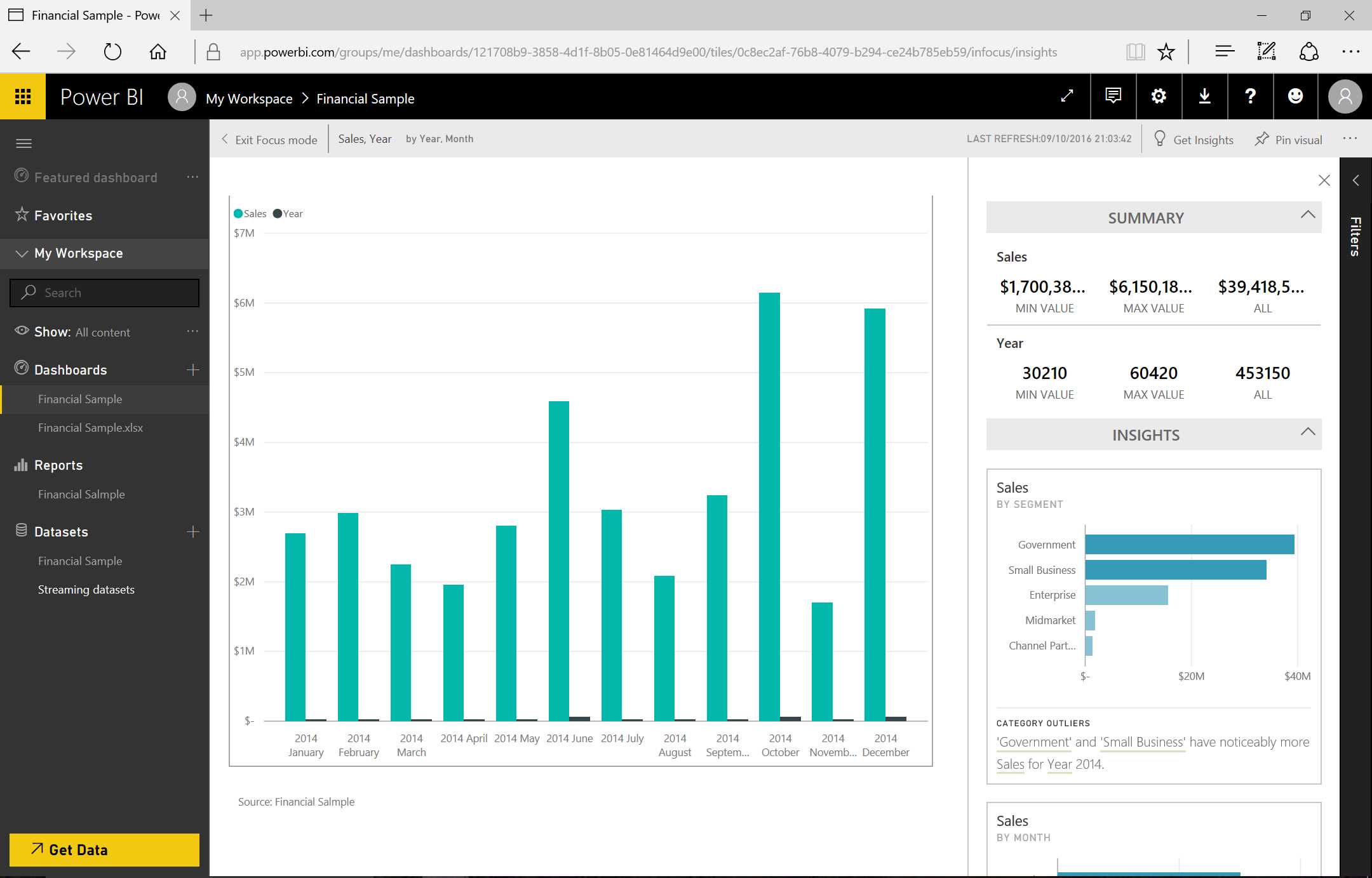The width and height of the screenshot is (1372, 878).
Task: Open the Power BI app launcher grid
Action: tap(23, 96)
